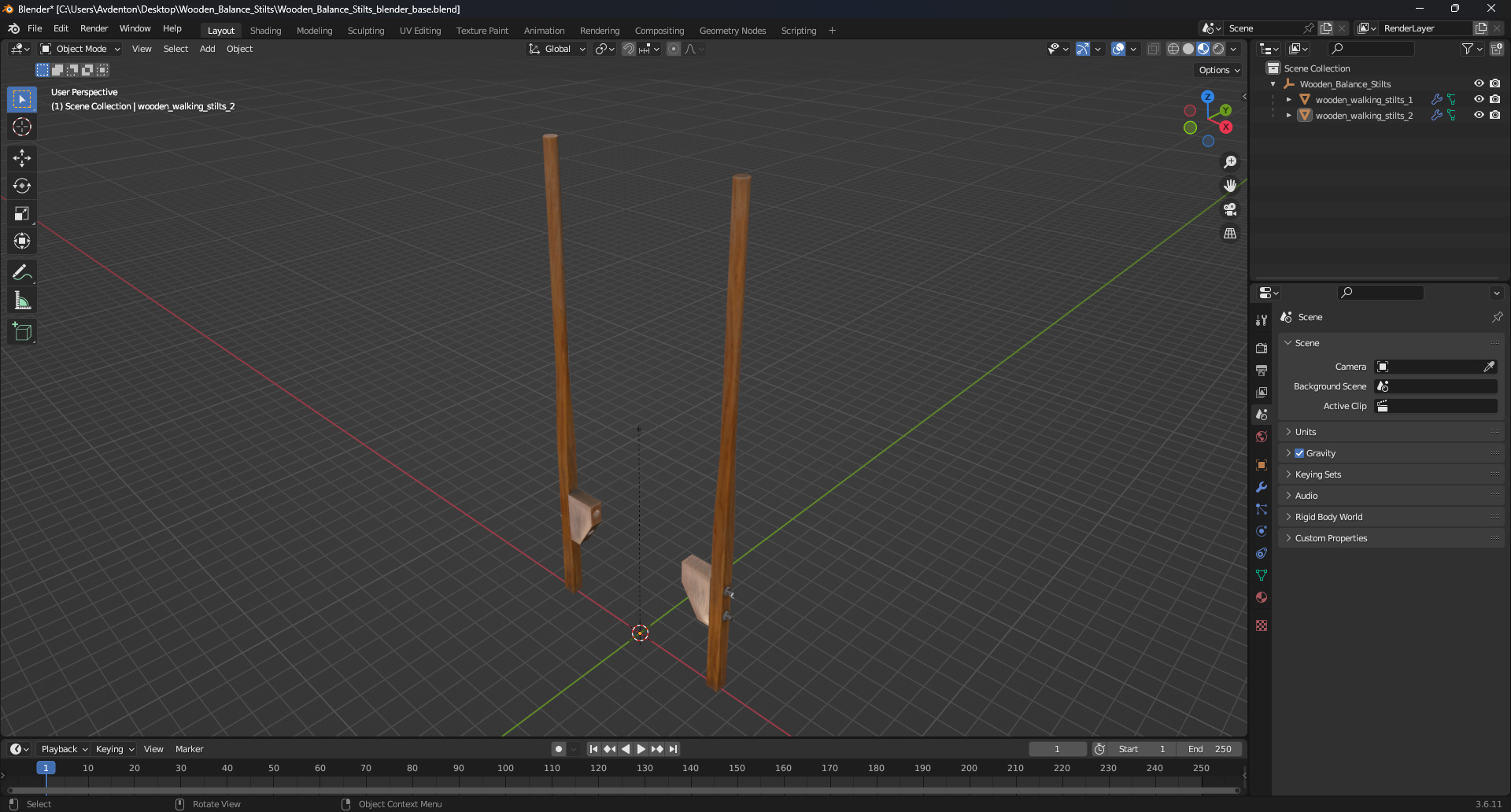The height and width of the screenshot is (812, 1511).
Task: Open the timeline Playback popover
Action: (x=64, y=749)
